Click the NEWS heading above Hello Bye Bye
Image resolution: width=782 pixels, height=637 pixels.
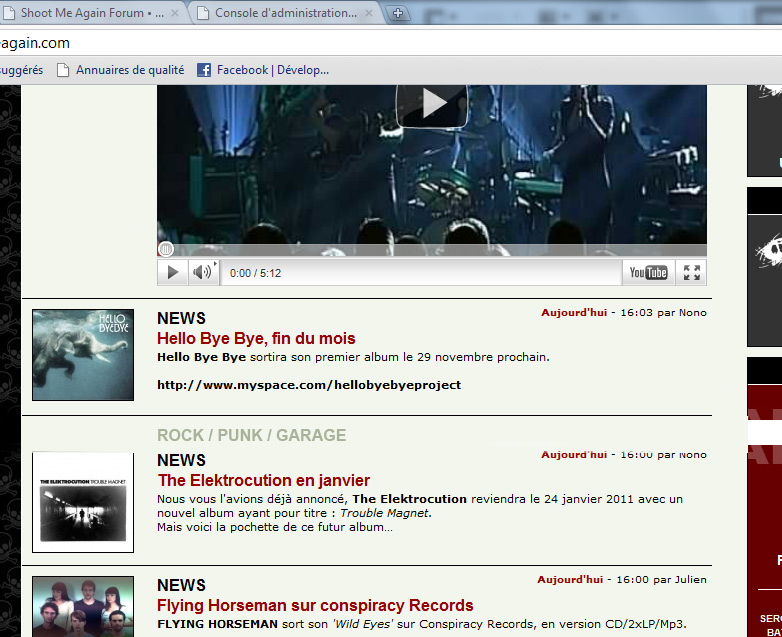(x=182, y=318)
